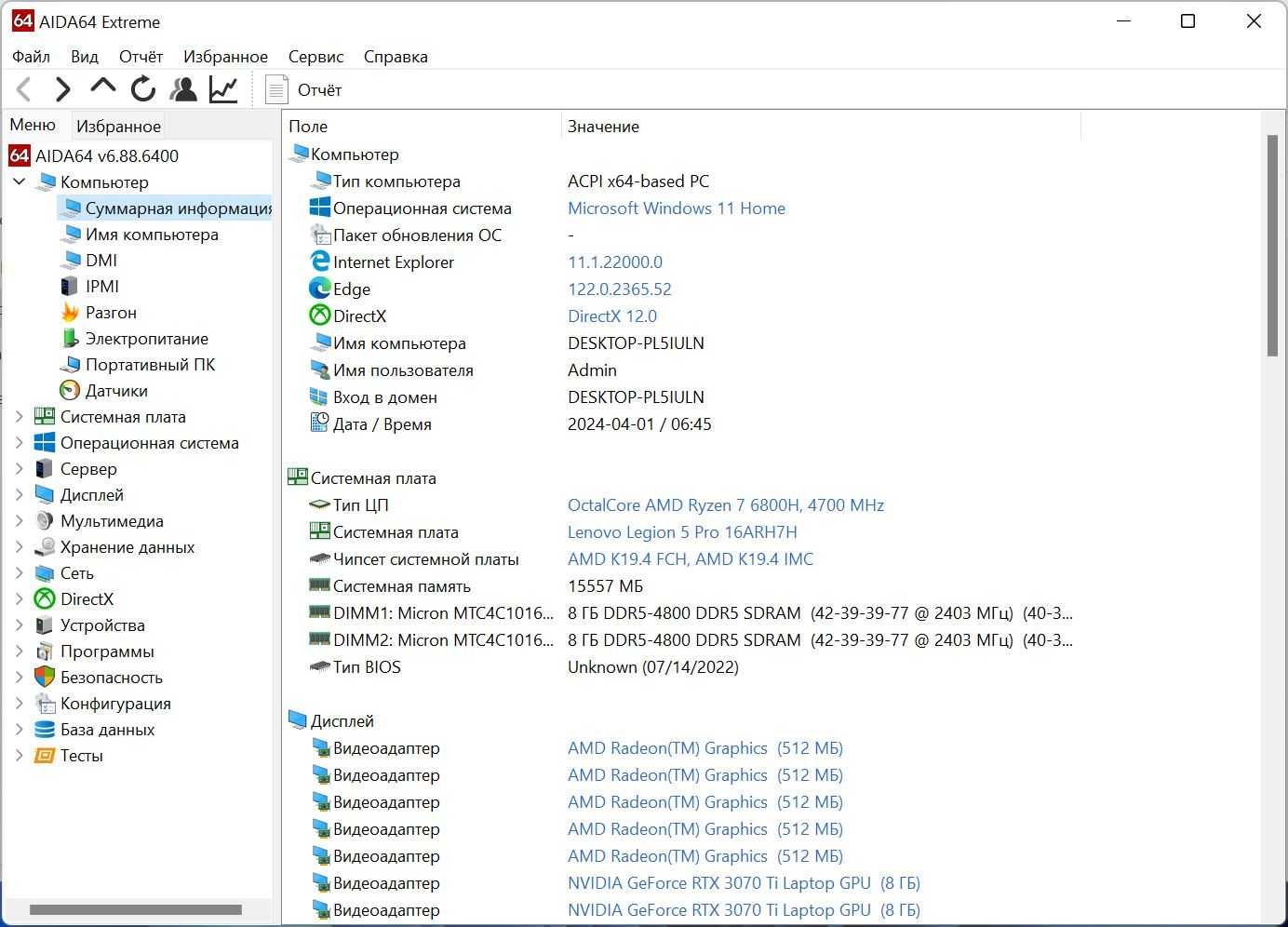Select AIDA64 v6.88.6400 root tree item
This screenshot has height=927, width=1288.
click(x=94, y=155)
